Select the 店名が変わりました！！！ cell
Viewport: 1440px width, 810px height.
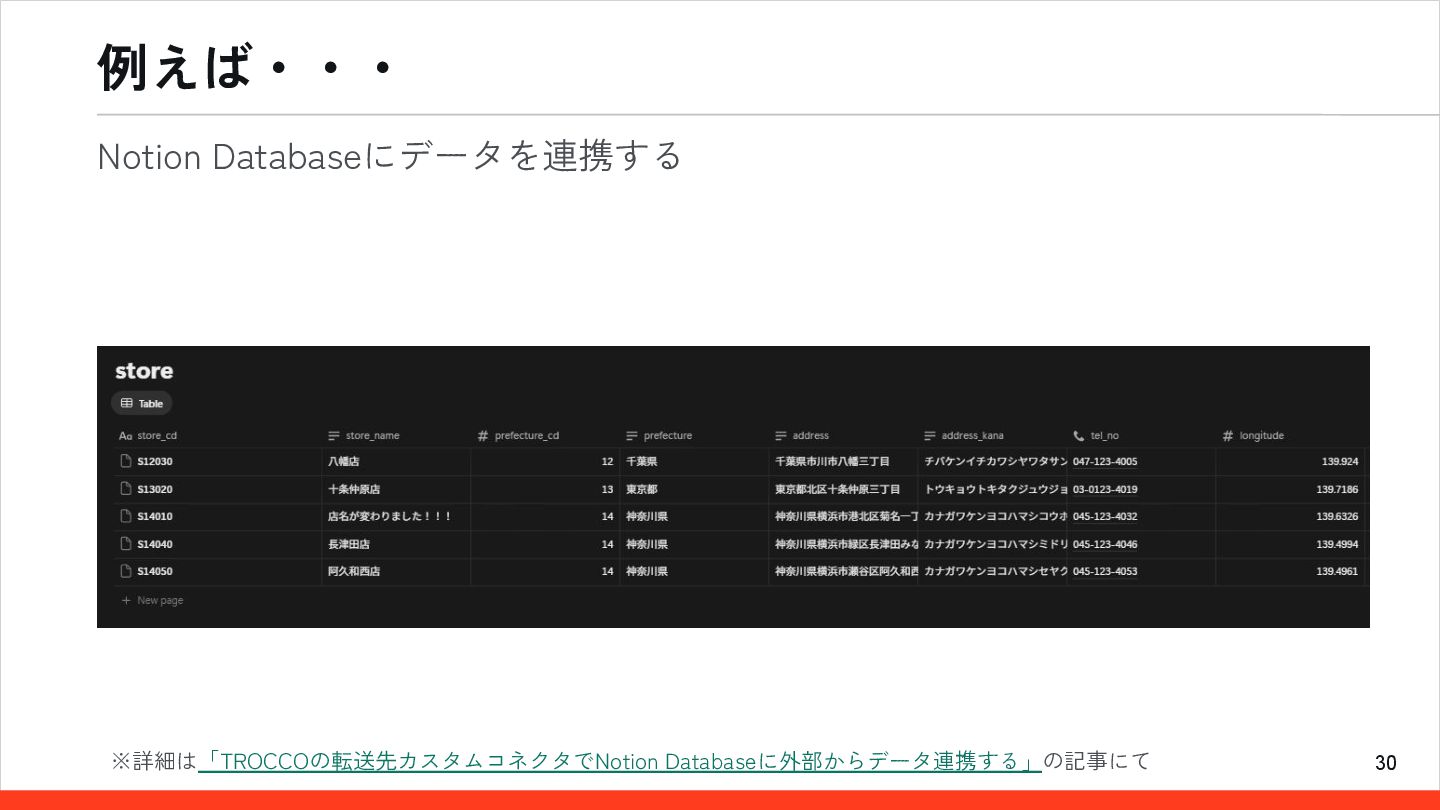pyautogui.click(x=396, y=516)
